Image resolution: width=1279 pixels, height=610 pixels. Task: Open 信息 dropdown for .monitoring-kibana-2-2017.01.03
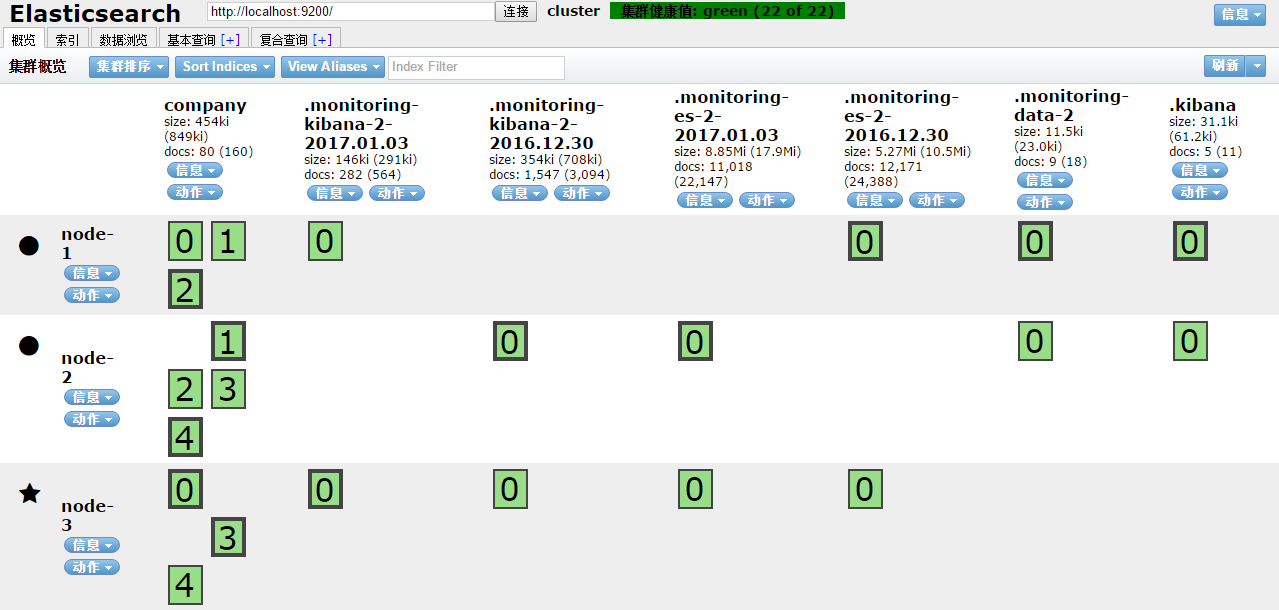(x=335, y=193)
